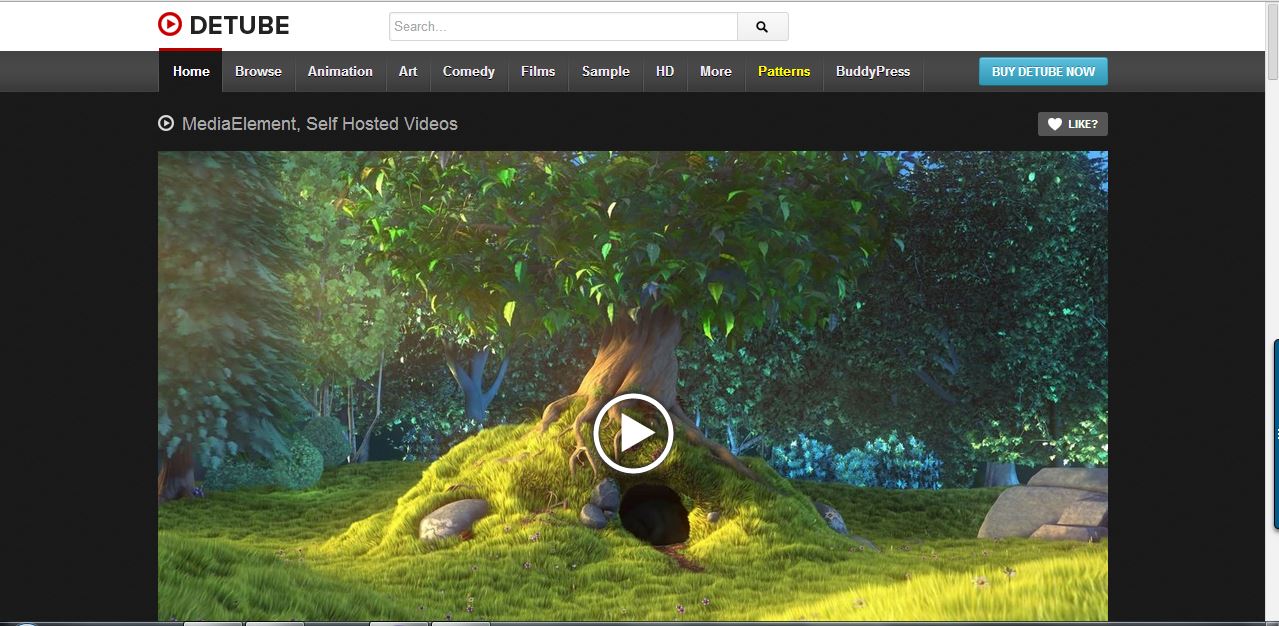Image resolution: width=1279 pixels, height=626 pixels.
Task: Open the Comedy category
Action: 469,71
